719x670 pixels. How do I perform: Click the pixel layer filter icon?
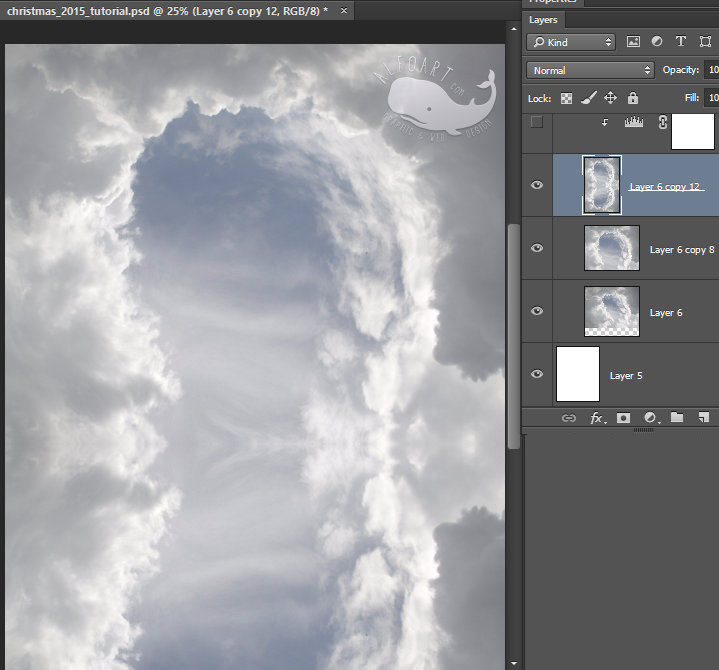(x=633, y=42)
